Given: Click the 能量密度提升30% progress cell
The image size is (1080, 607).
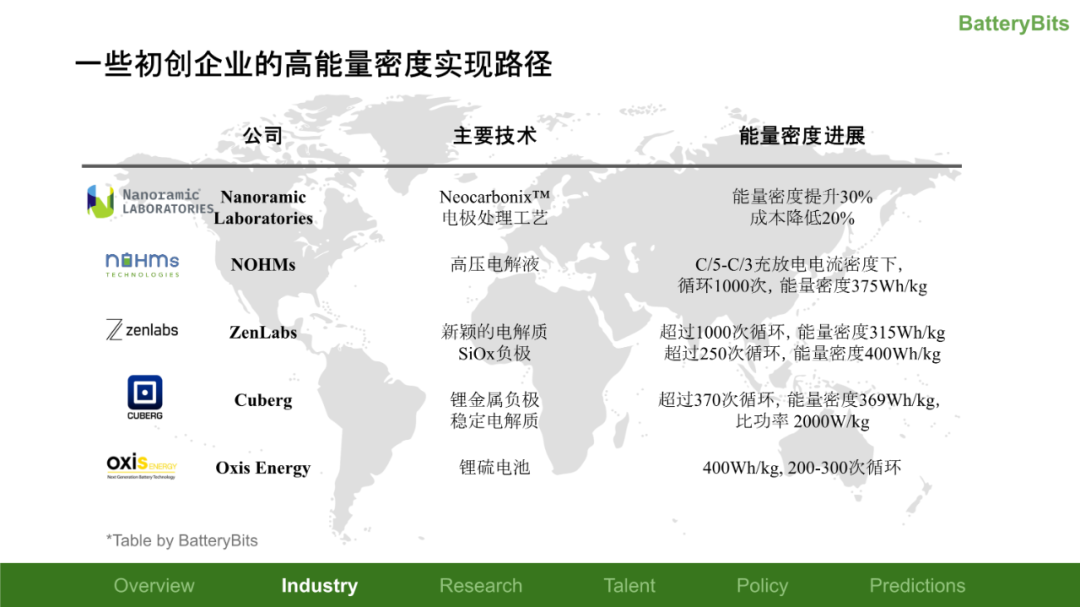Looking at the screenshot, I should coord(802,207).
